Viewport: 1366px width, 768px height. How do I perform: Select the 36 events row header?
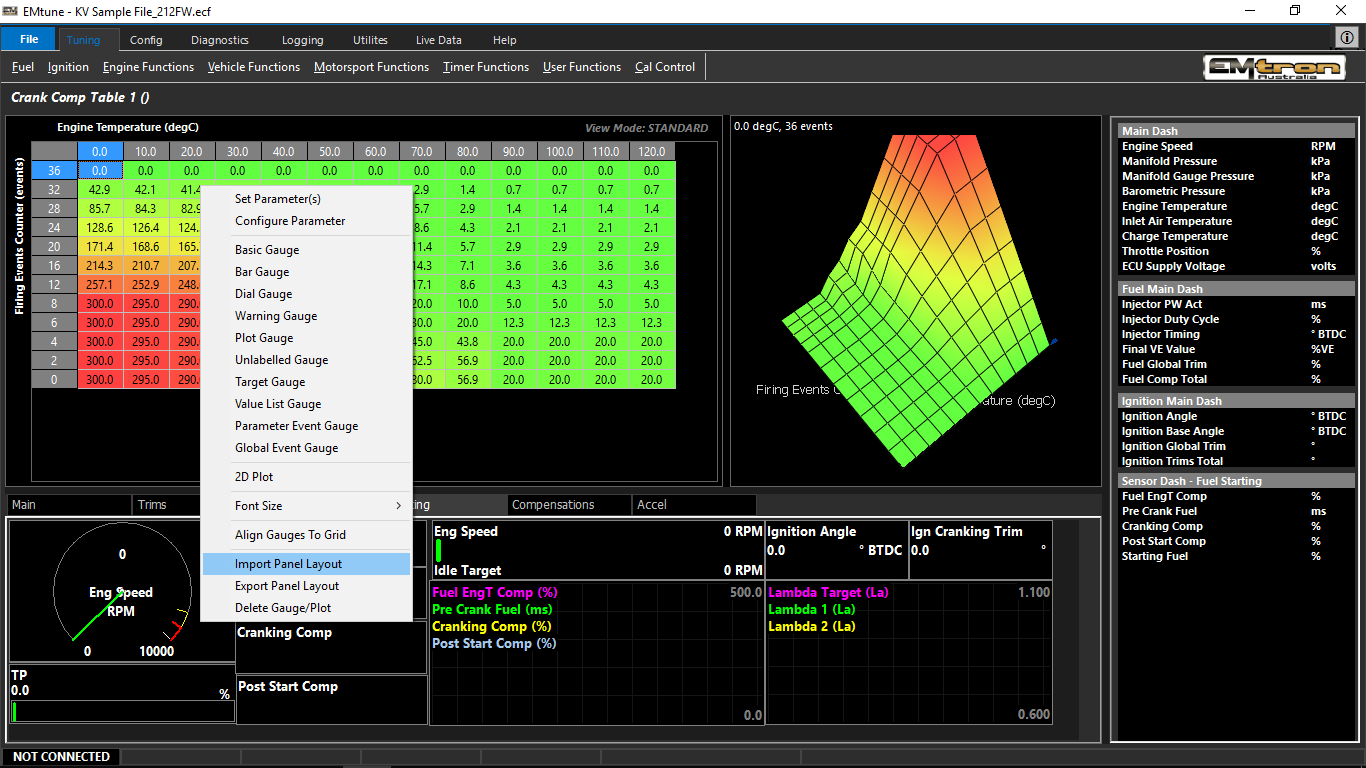point(54,171)
